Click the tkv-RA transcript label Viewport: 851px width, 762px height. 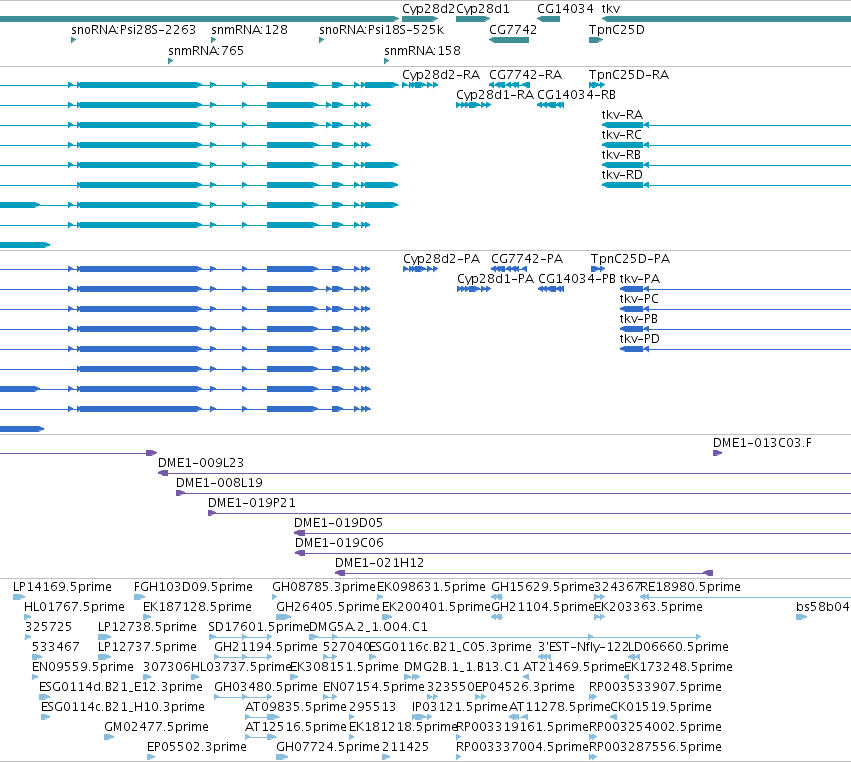(622, 115)
